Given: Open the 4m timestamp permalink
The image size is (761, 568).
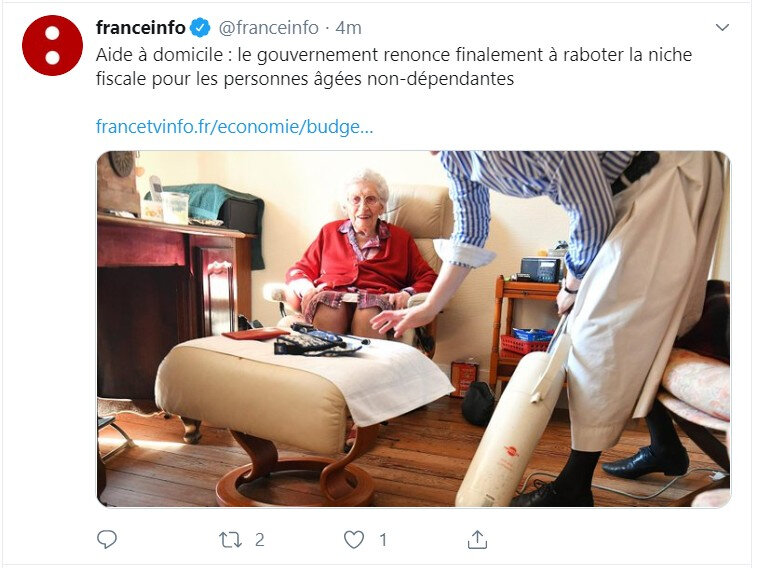Looking at the screenshot, I should pos(348,28).
